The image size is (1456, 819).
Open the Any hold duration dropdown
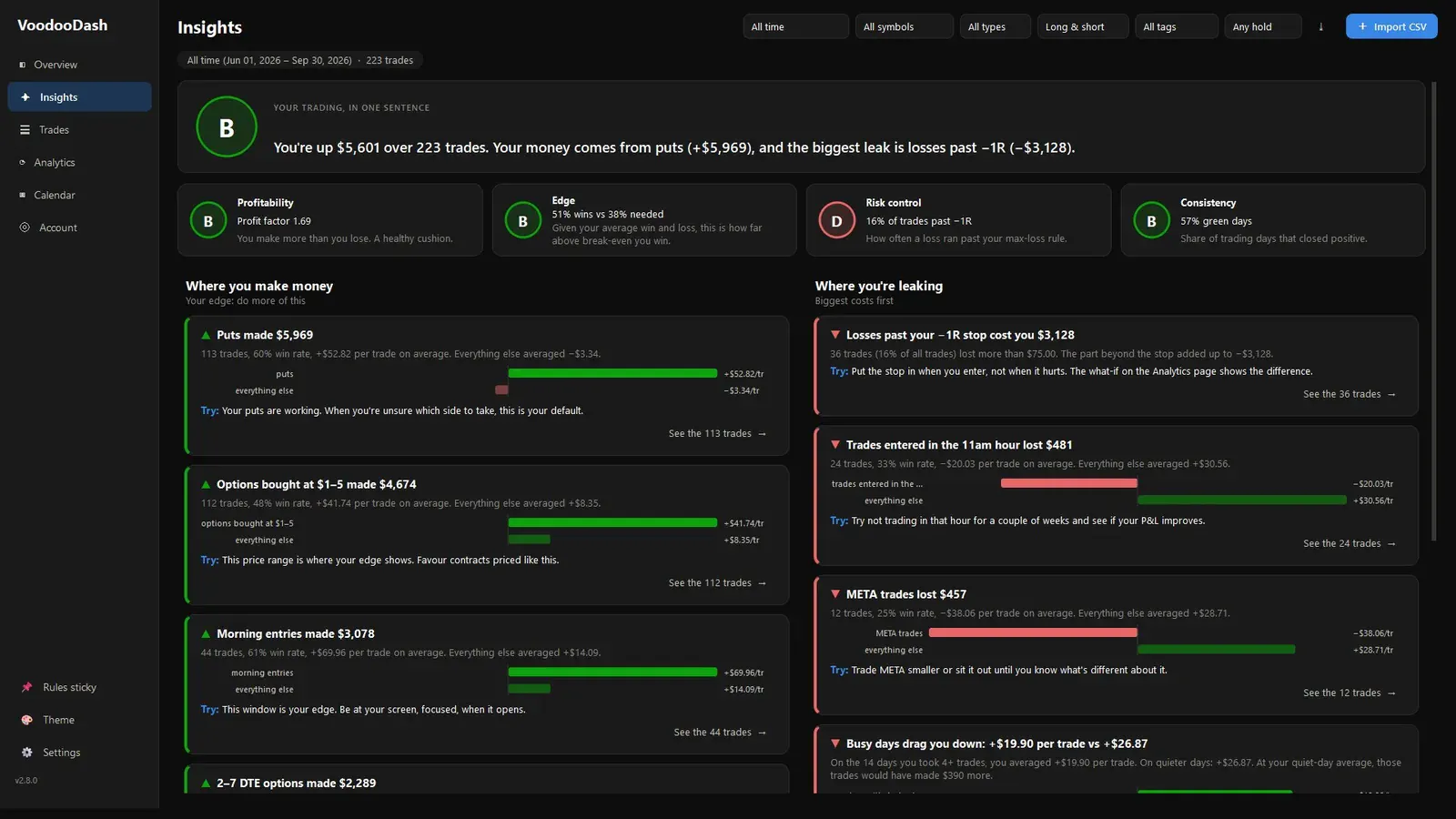click(1263, 26)
